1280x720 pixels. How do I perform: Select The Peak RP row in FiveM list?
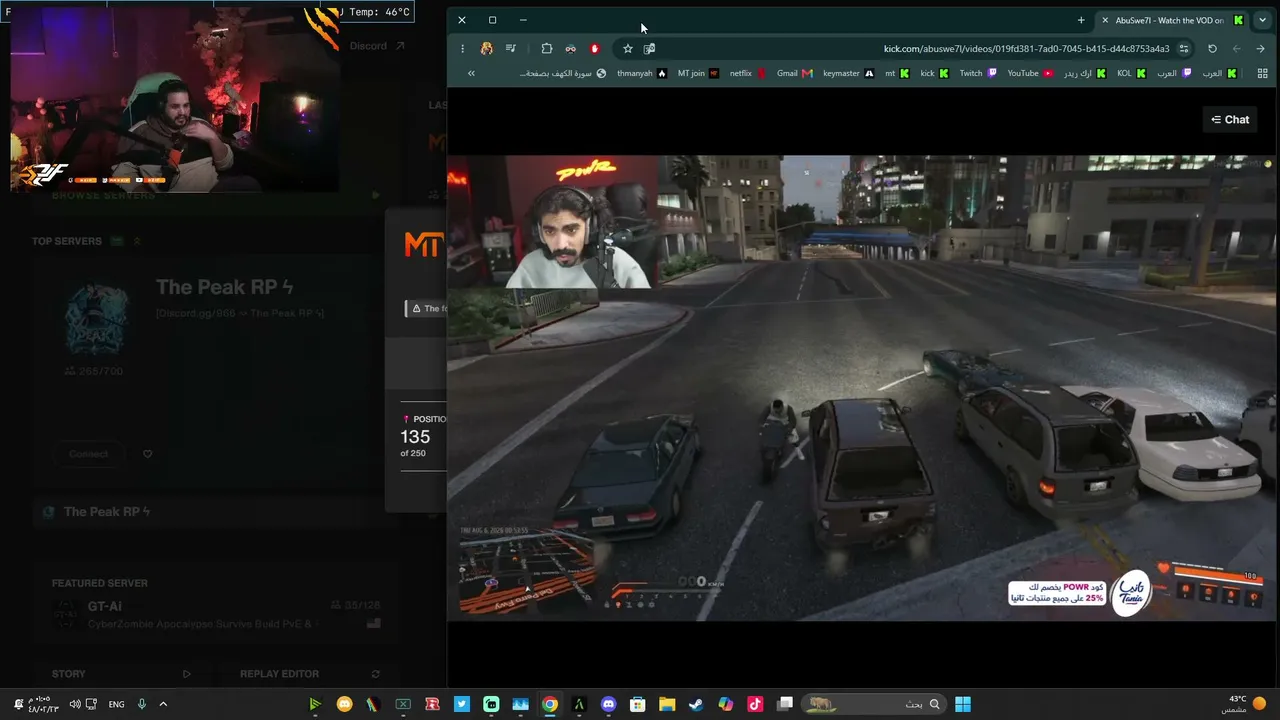point(216,512)
